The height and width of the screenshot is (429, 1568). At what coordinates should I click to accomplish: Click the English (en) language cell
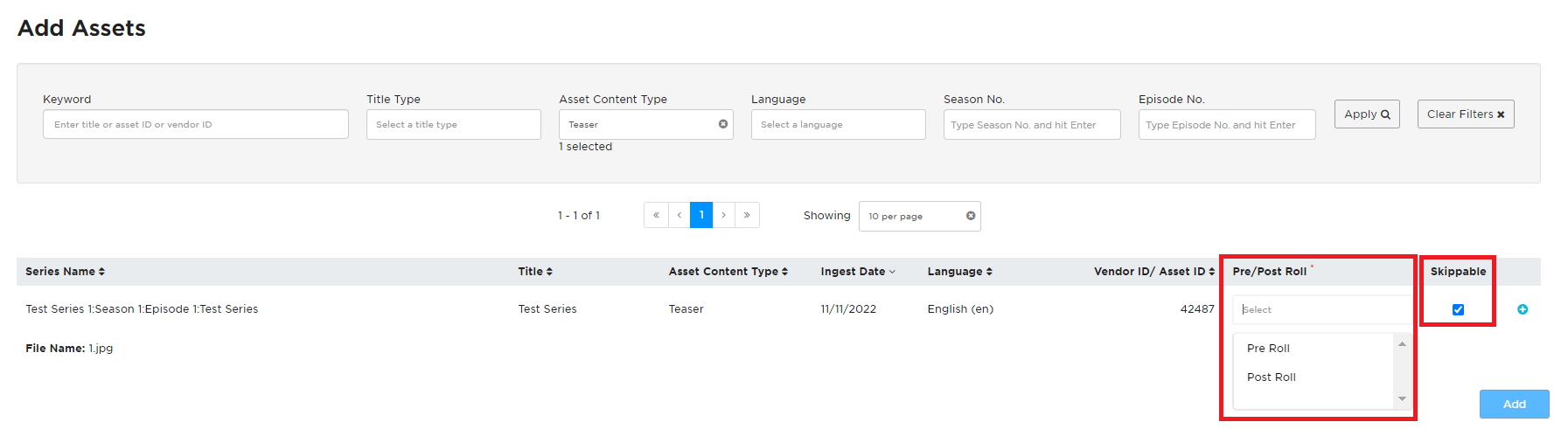coord(960,308)
